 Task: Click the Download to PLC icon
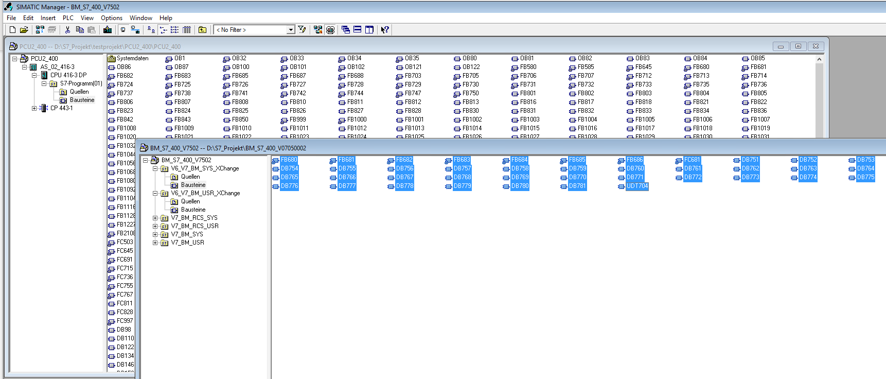click(107, 29)
